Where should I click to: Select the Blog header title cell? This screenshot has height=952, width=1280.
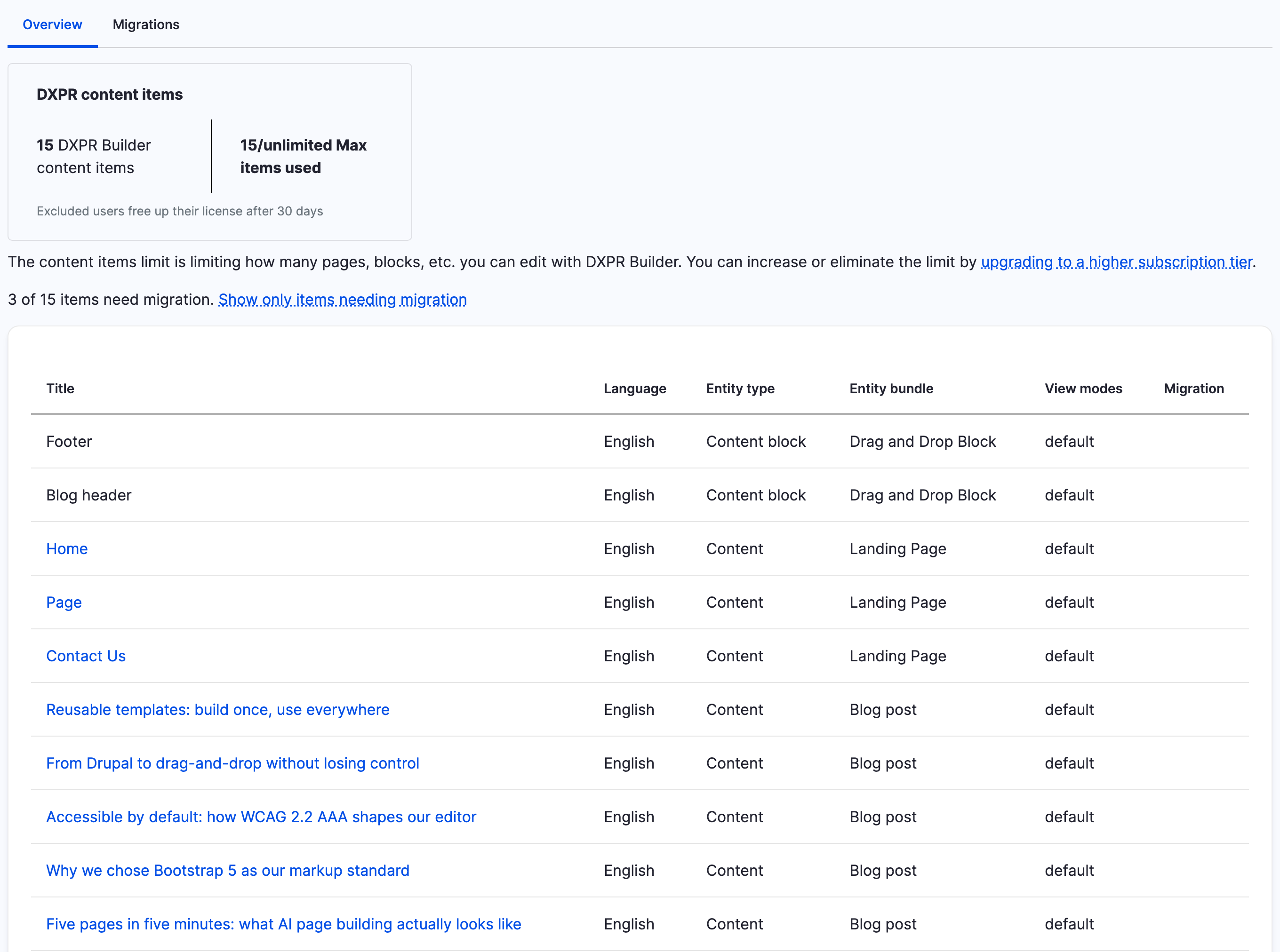[x=89, y=495]
